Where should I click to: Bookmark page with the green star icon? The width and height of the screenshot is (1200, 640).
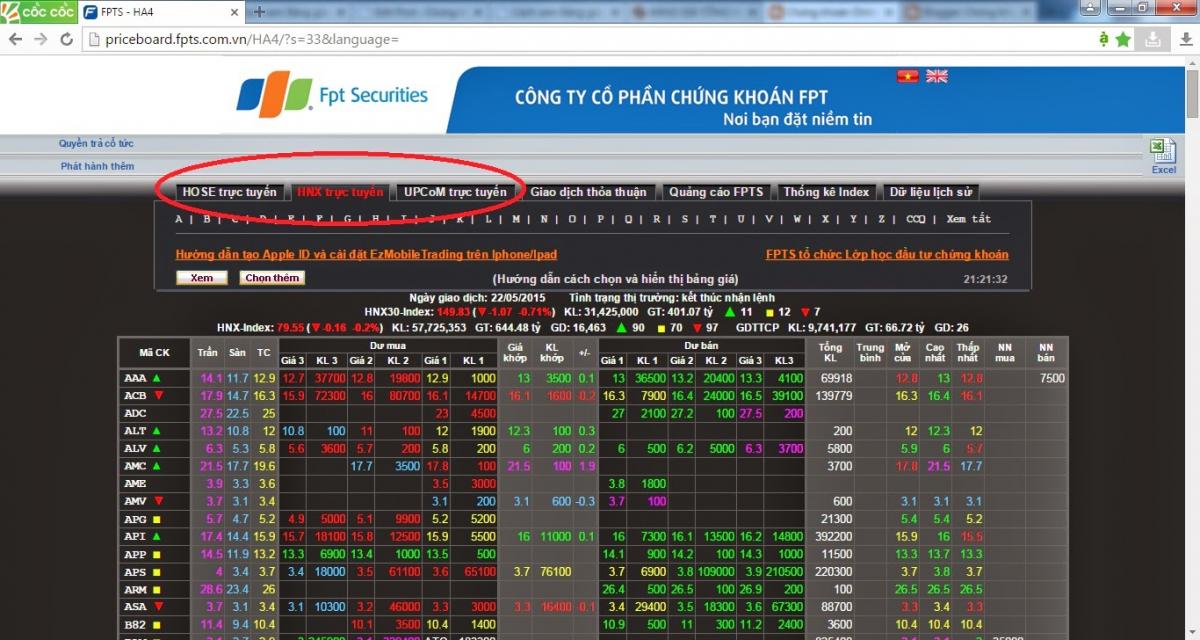pyautogui.click(x=1123, y=39)
